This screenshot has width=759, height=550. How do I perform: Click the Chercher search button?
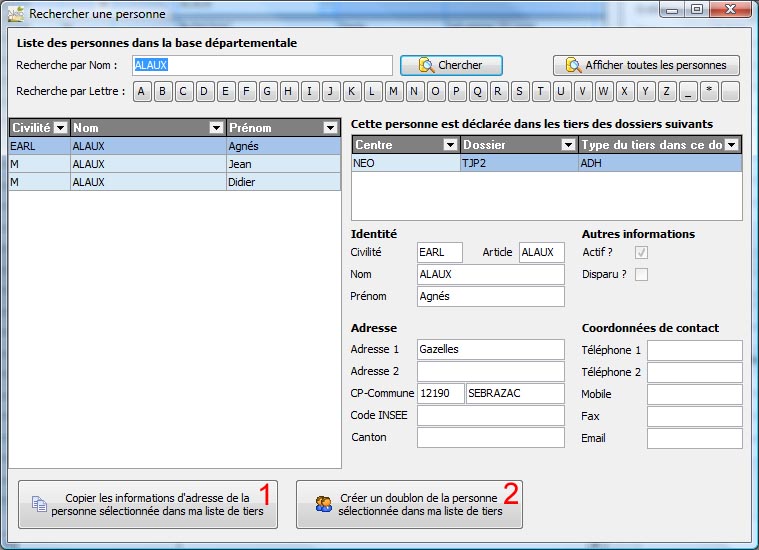coord(451,65)
